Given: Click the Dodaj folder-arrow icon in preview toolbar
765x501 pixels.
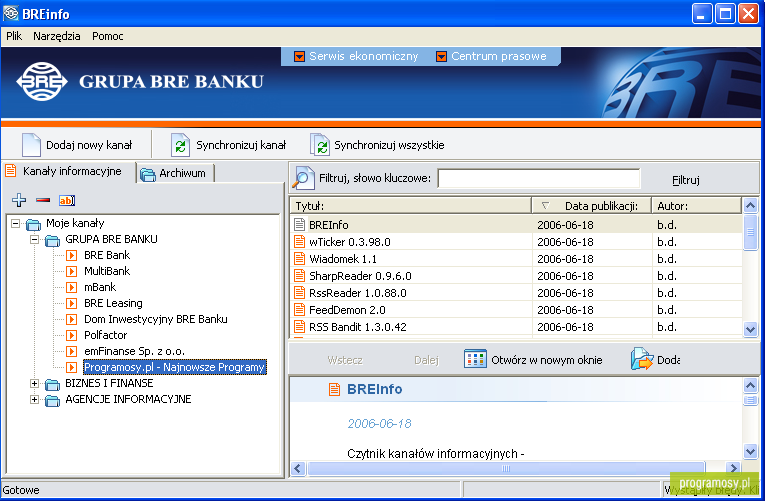Looking at the screenshot, I should point(642,359).
